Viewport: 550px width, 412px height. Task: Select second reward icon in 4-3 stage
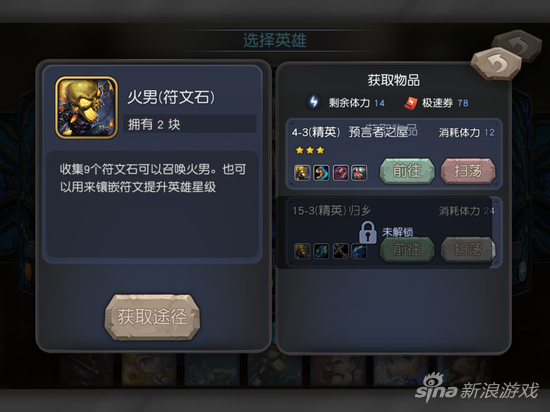pyautogui.click(x=321, y=173)
